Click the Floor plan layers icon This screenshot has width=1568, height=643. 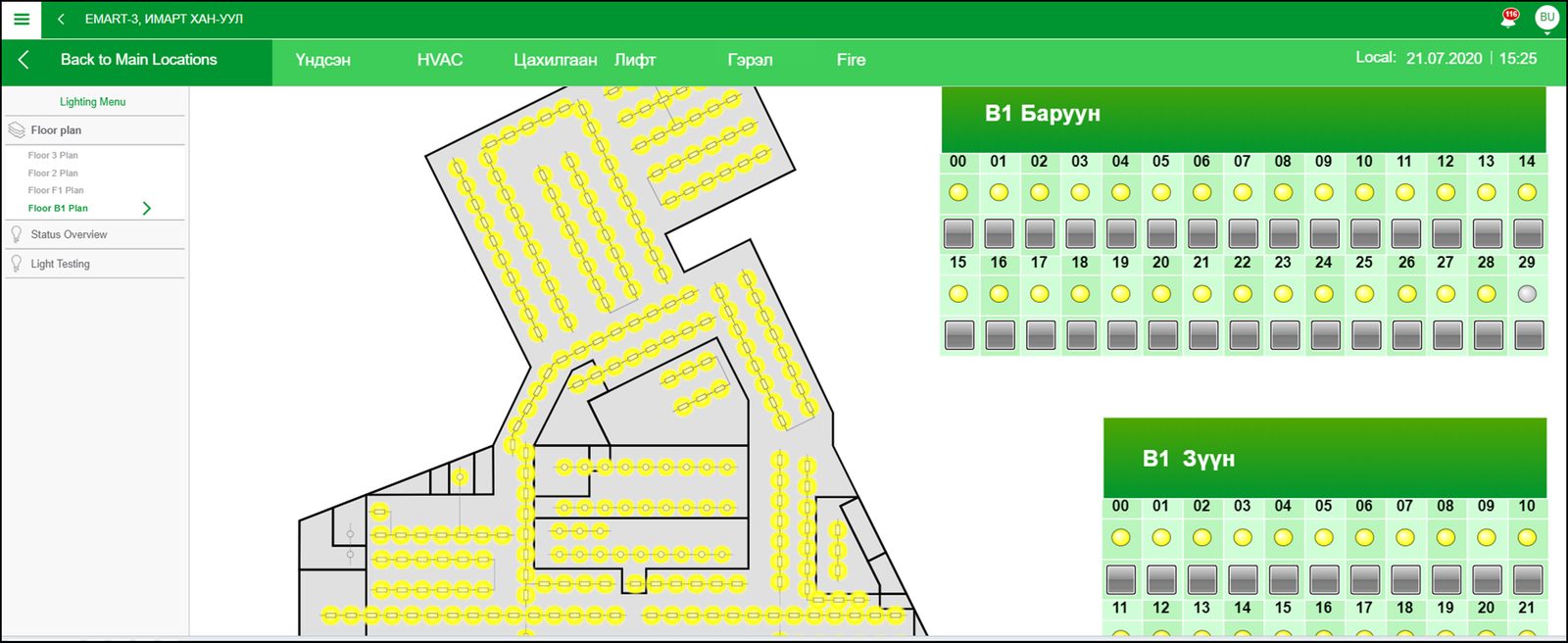click(16, 129)
